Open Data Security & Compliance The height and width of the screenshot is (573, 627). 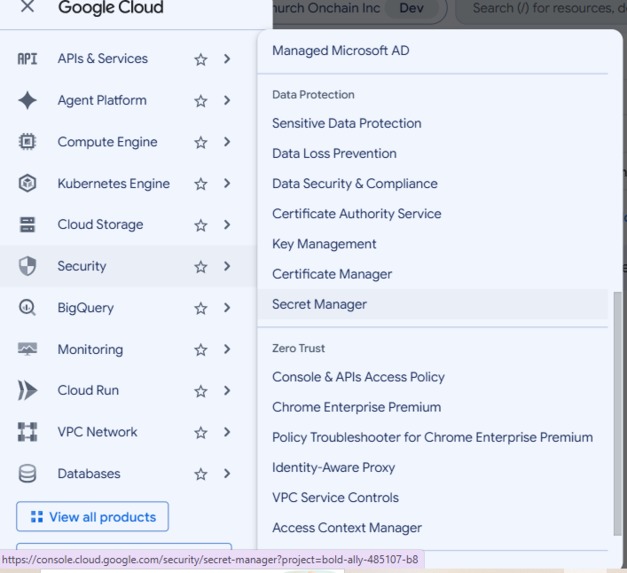355,184
